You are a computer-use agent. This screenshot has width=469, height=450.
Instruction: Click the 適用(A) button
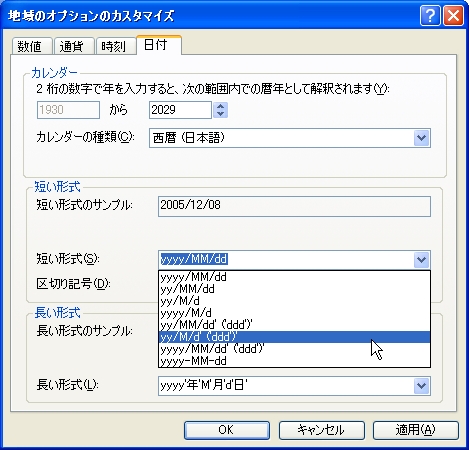416,430
